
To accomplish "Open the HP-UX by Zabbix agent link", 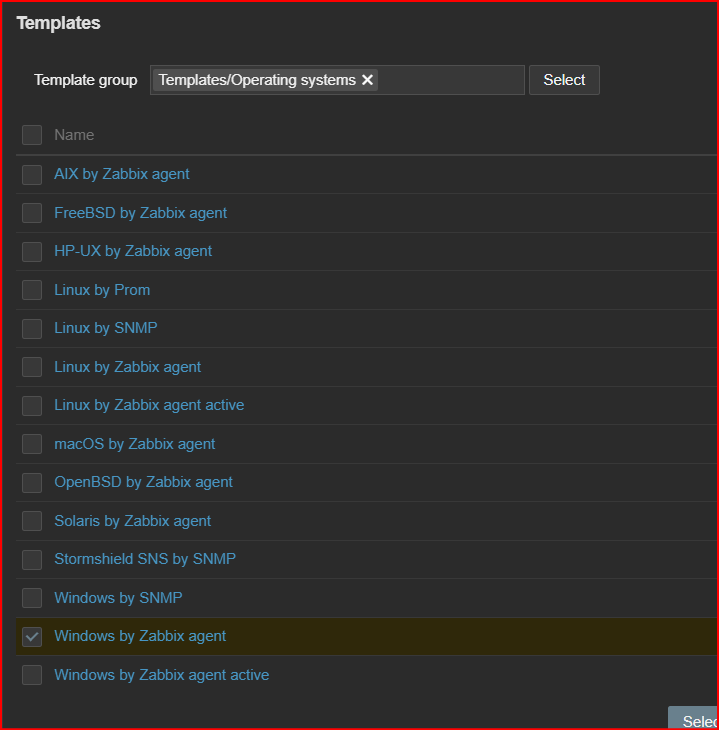I will click(133, 251).
